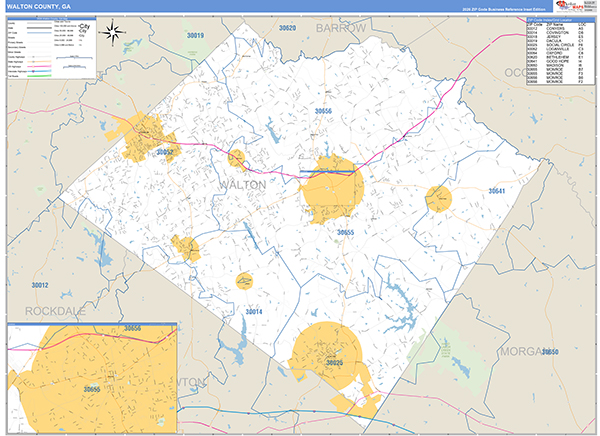Click the orange State Highway legend line
600x436 pixels.
click(39, 62)
